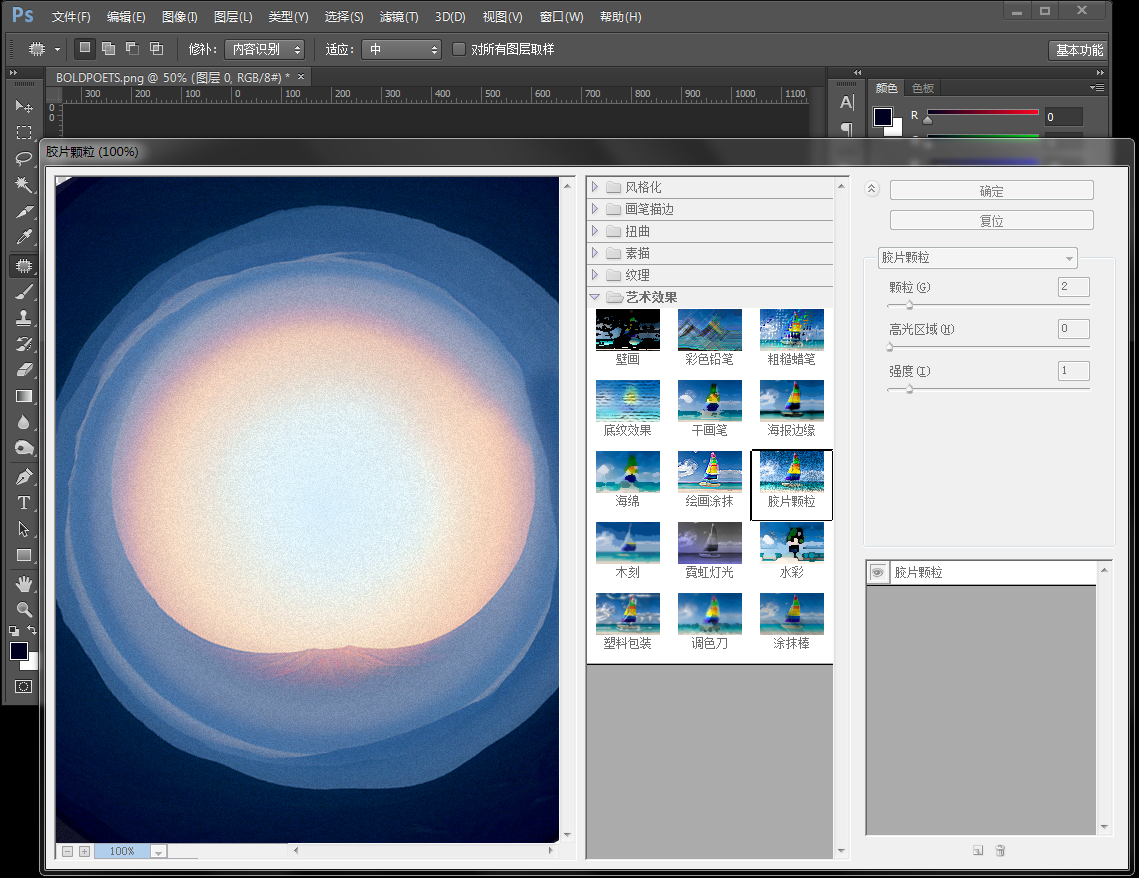Choose the 水彩 filter thumbnail
This screenshot has width=1139, height=878.
[791, 550]
